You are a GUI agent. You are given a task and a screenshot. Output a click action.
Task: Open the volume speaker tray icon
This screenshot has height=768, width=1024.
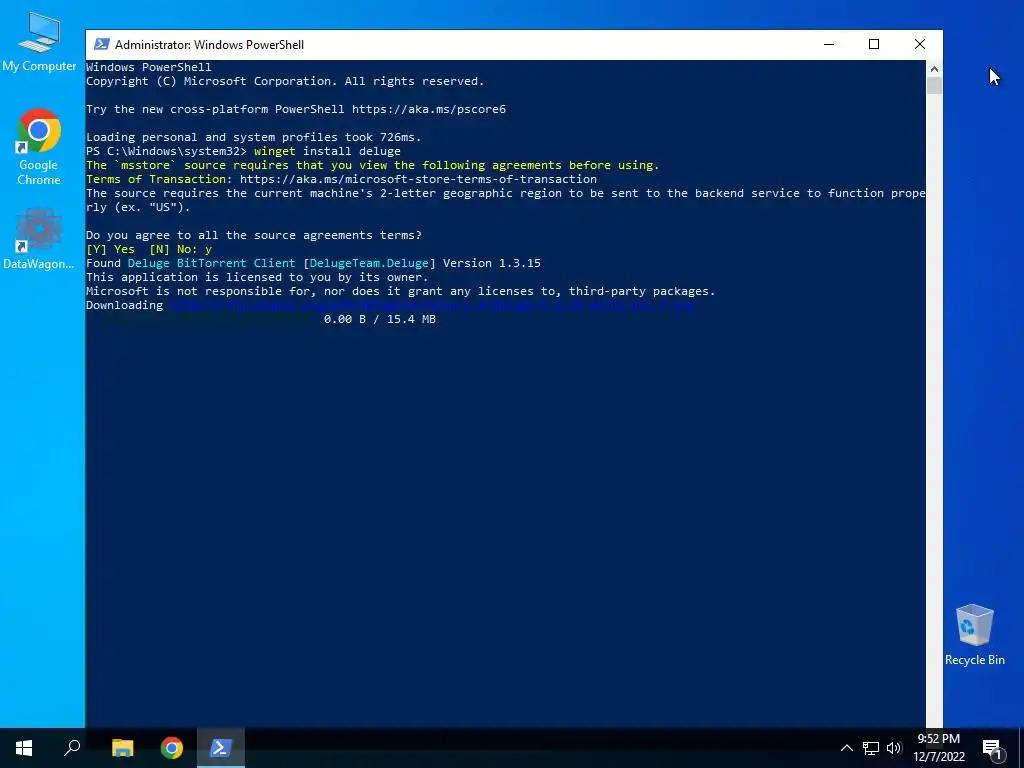coord(894,748)
